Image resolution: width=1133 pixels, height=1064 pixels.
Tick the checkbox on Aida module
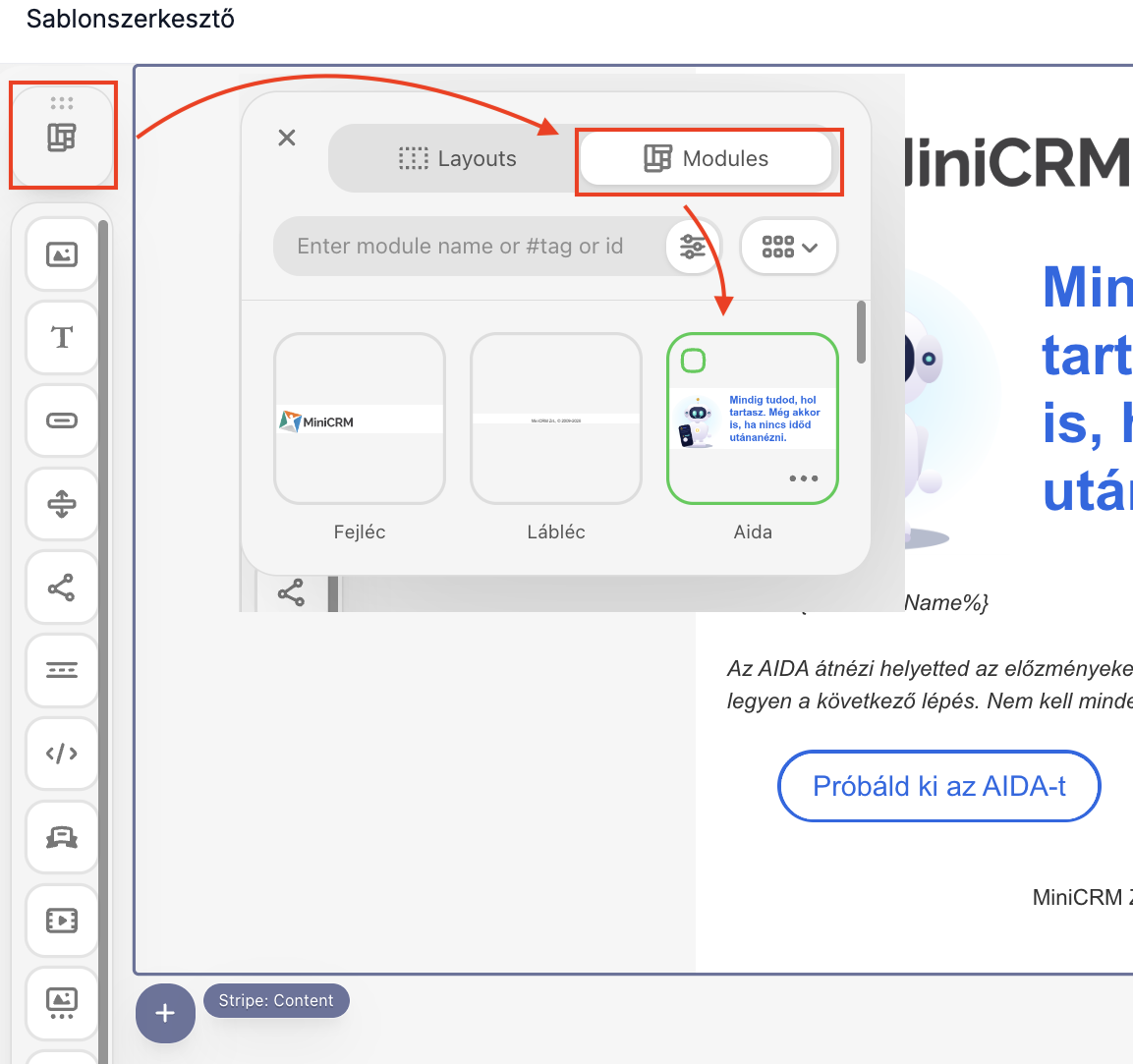click(693, 360)
